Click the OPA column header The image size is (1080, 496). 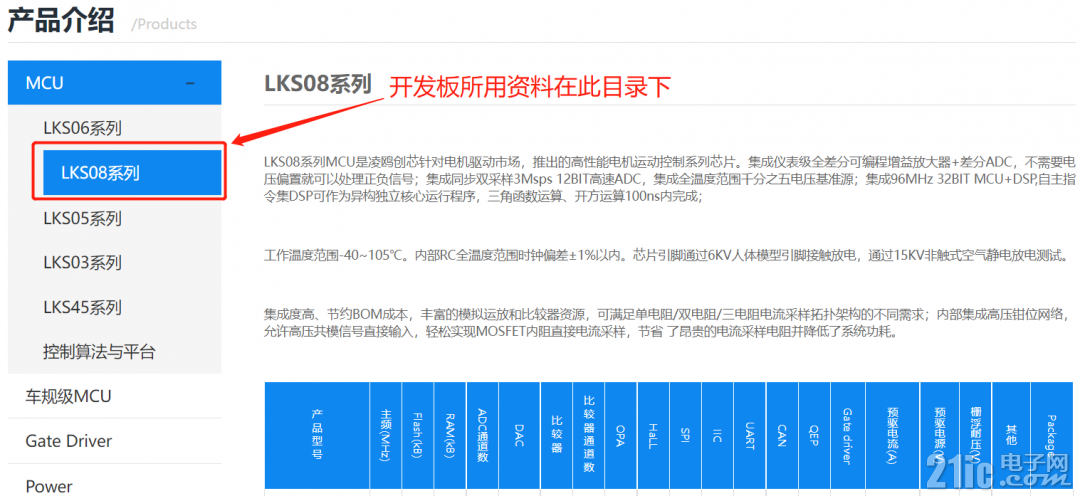621,435
